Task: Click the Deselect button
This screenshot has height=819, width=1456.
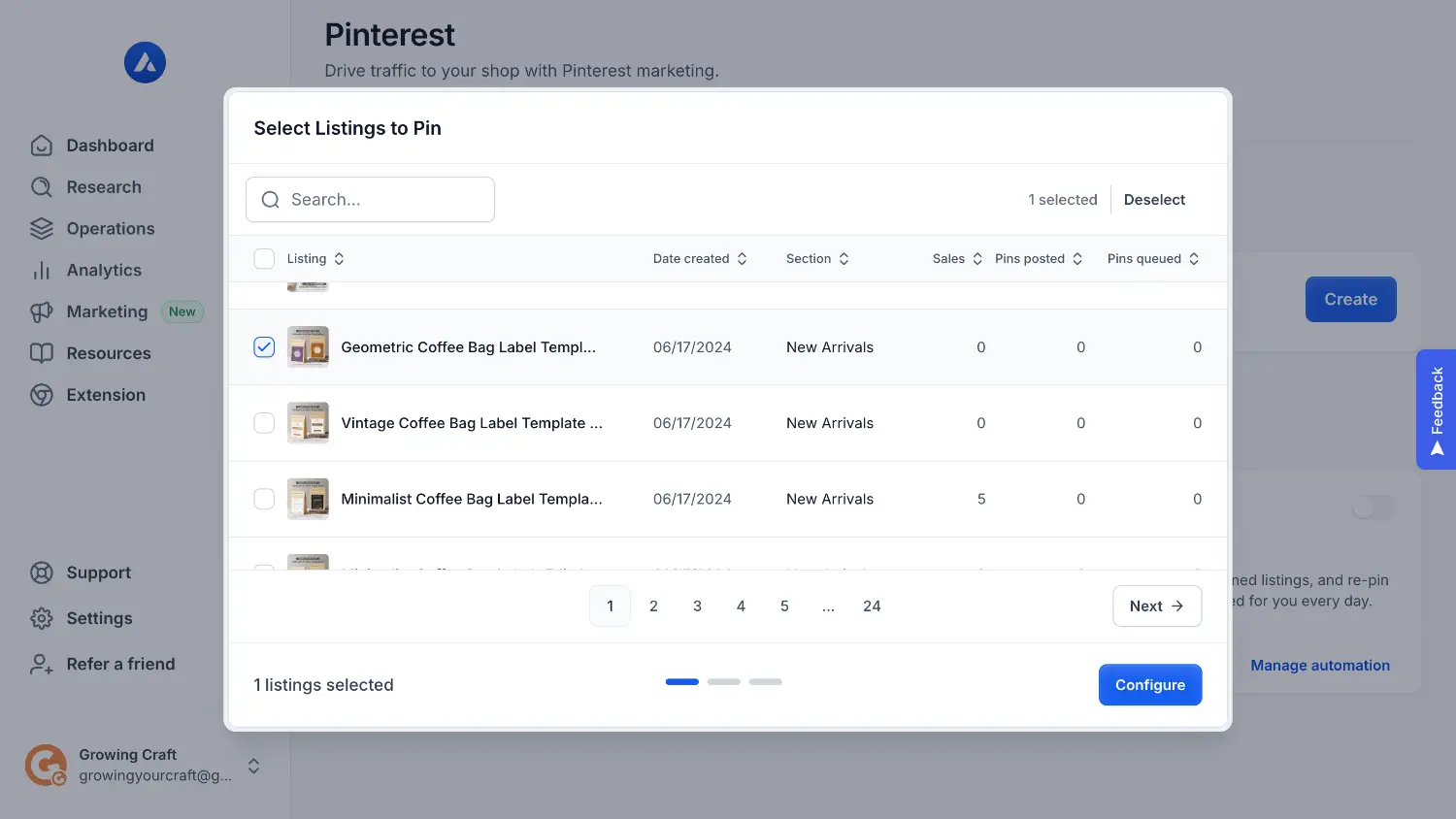Action: tap(1154, 200)
